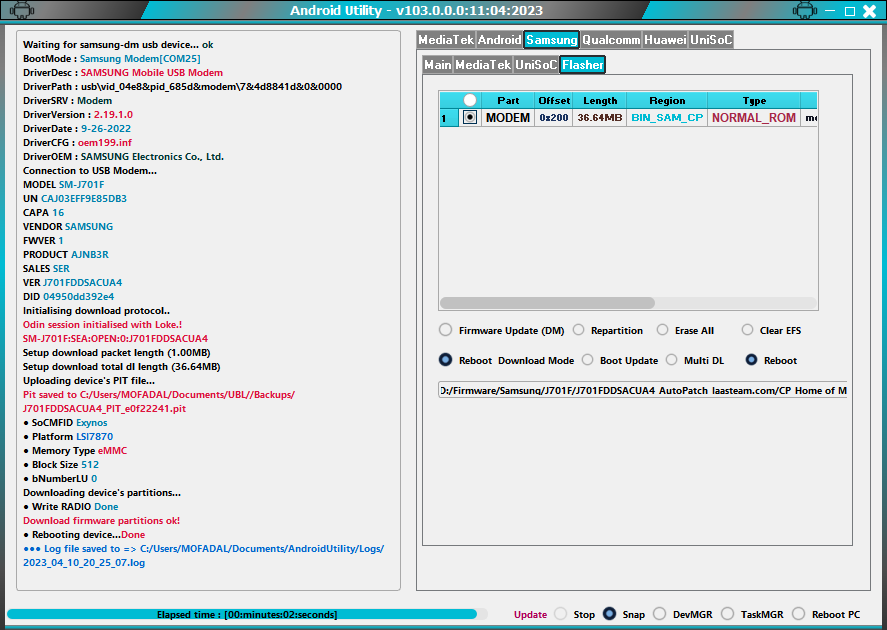887x630 pixels.
Task: Go to the Huawei tab
Action: 665,40
